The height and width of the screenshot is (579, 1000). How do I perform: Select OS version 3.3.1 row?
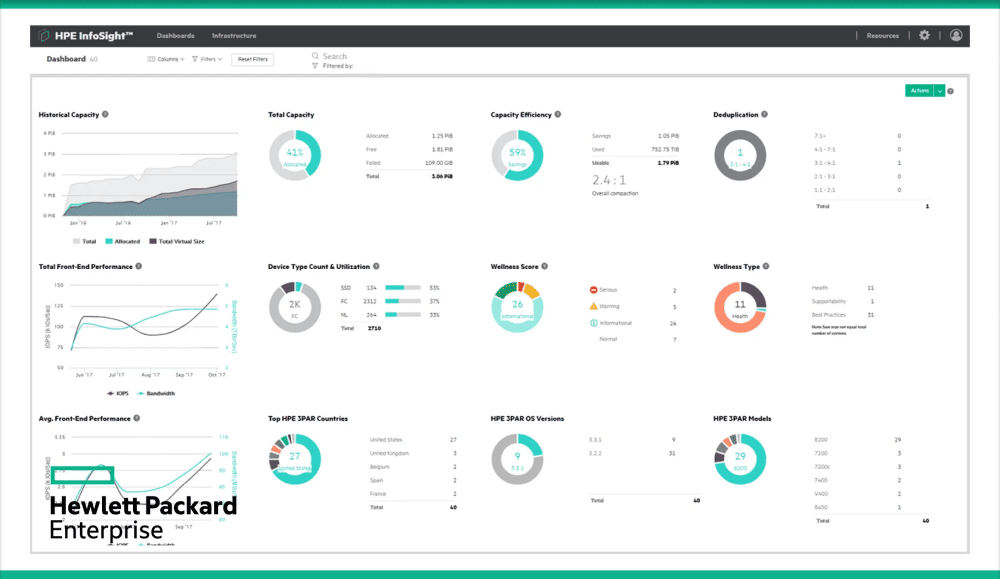632,440
